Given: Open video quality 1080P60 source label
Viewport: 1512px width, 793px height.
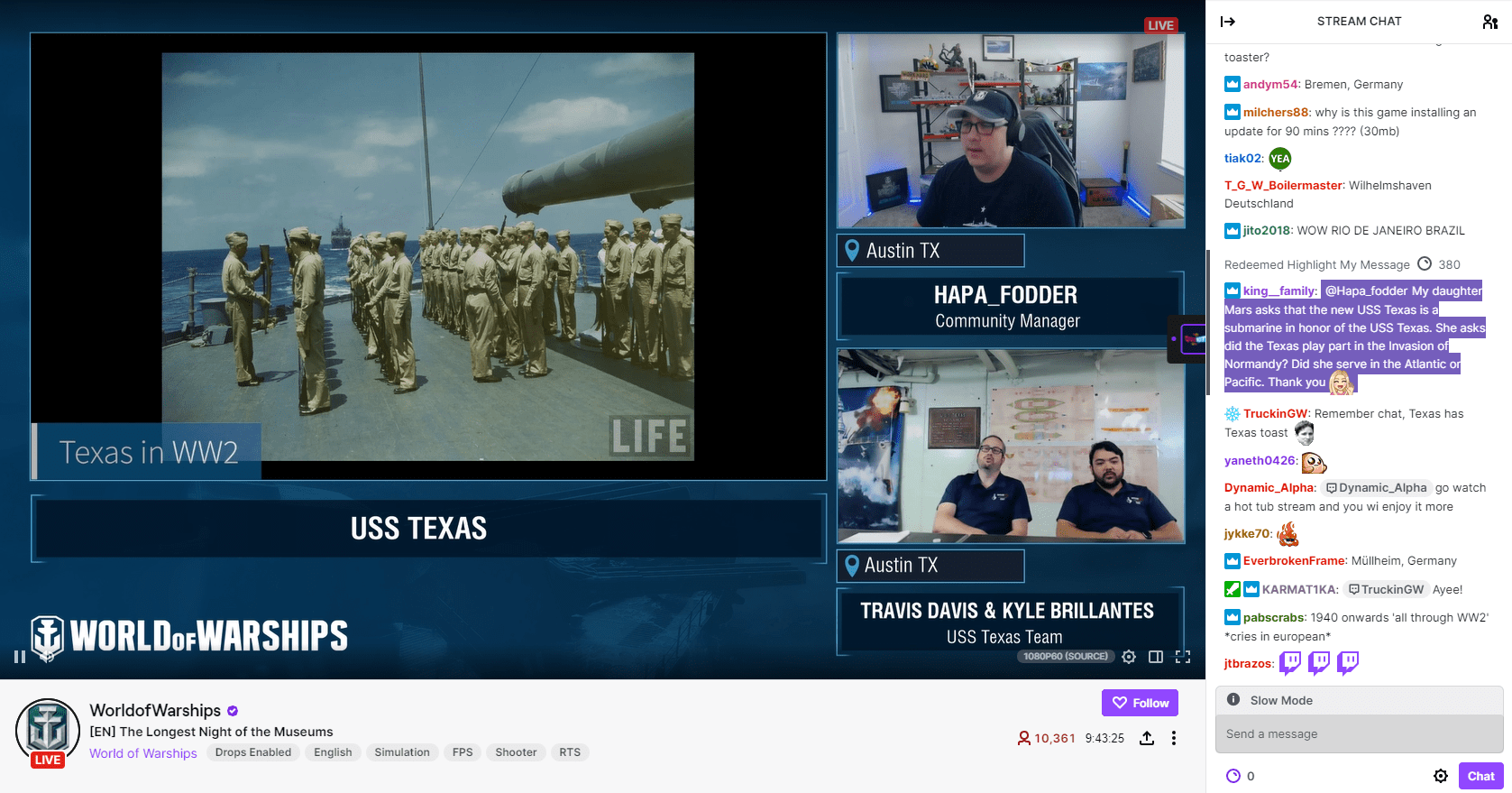Looking at the screenshot, I should tap(1066, 657).
